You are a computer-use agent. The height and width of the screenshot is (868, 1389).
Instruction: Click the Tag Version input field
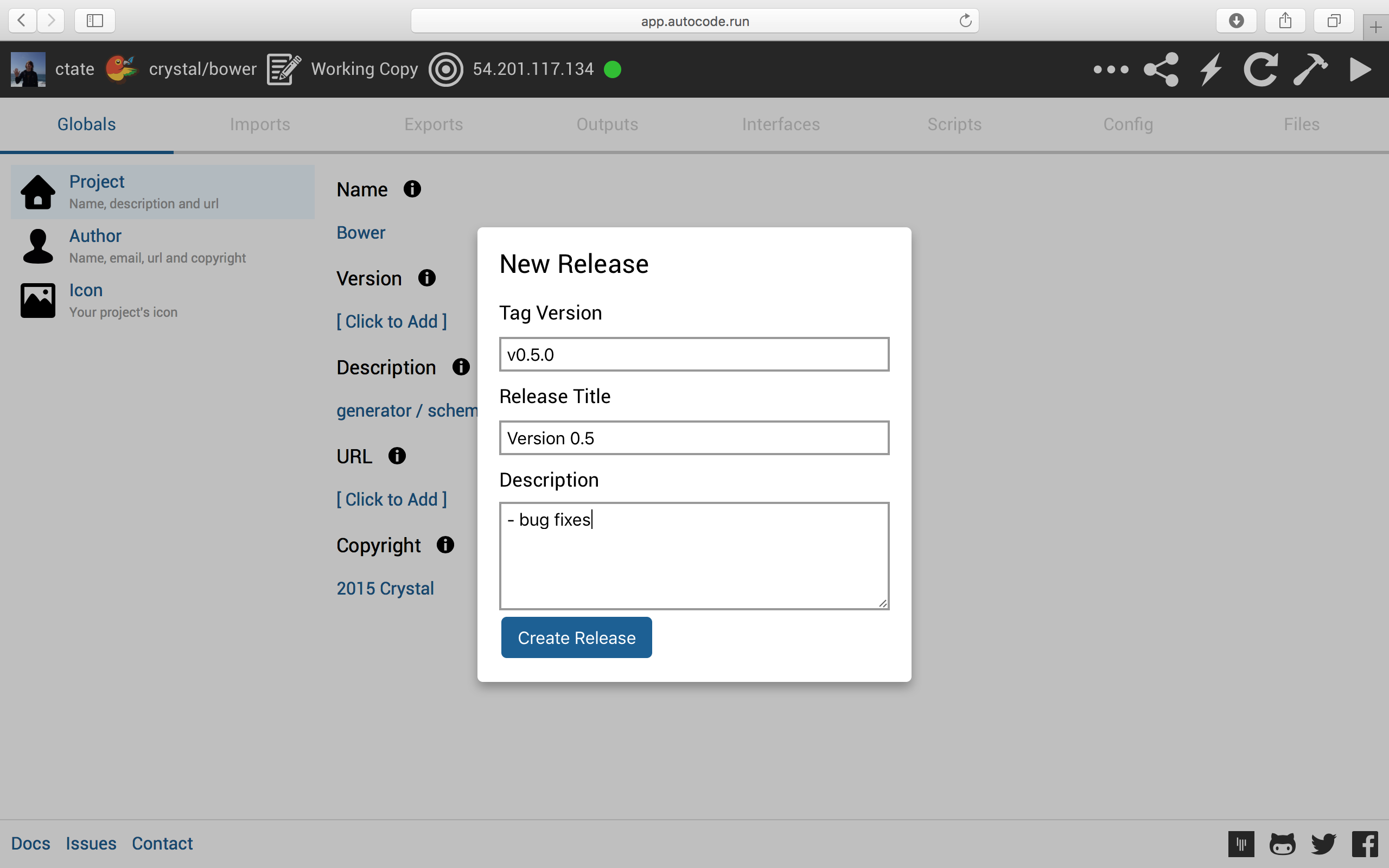tap(694, 355)
